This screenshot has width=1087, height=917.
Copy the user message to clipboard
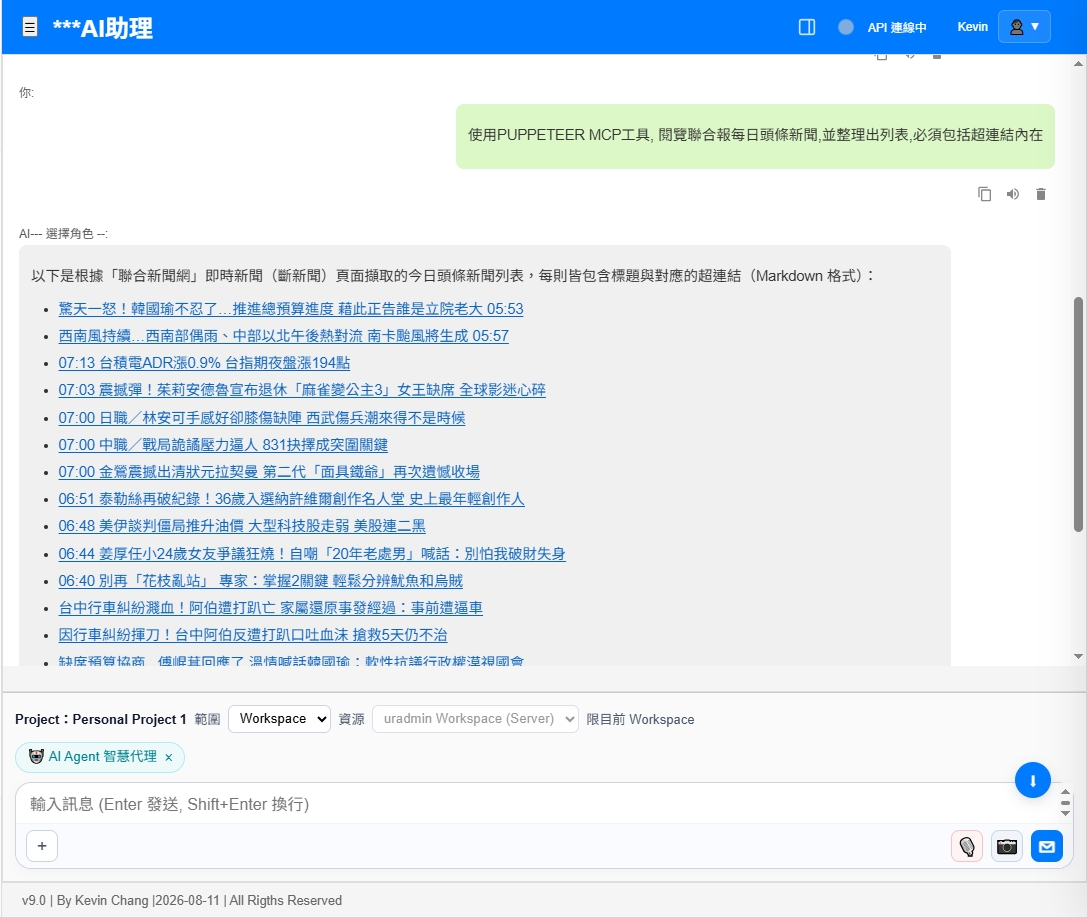(984, 194)
